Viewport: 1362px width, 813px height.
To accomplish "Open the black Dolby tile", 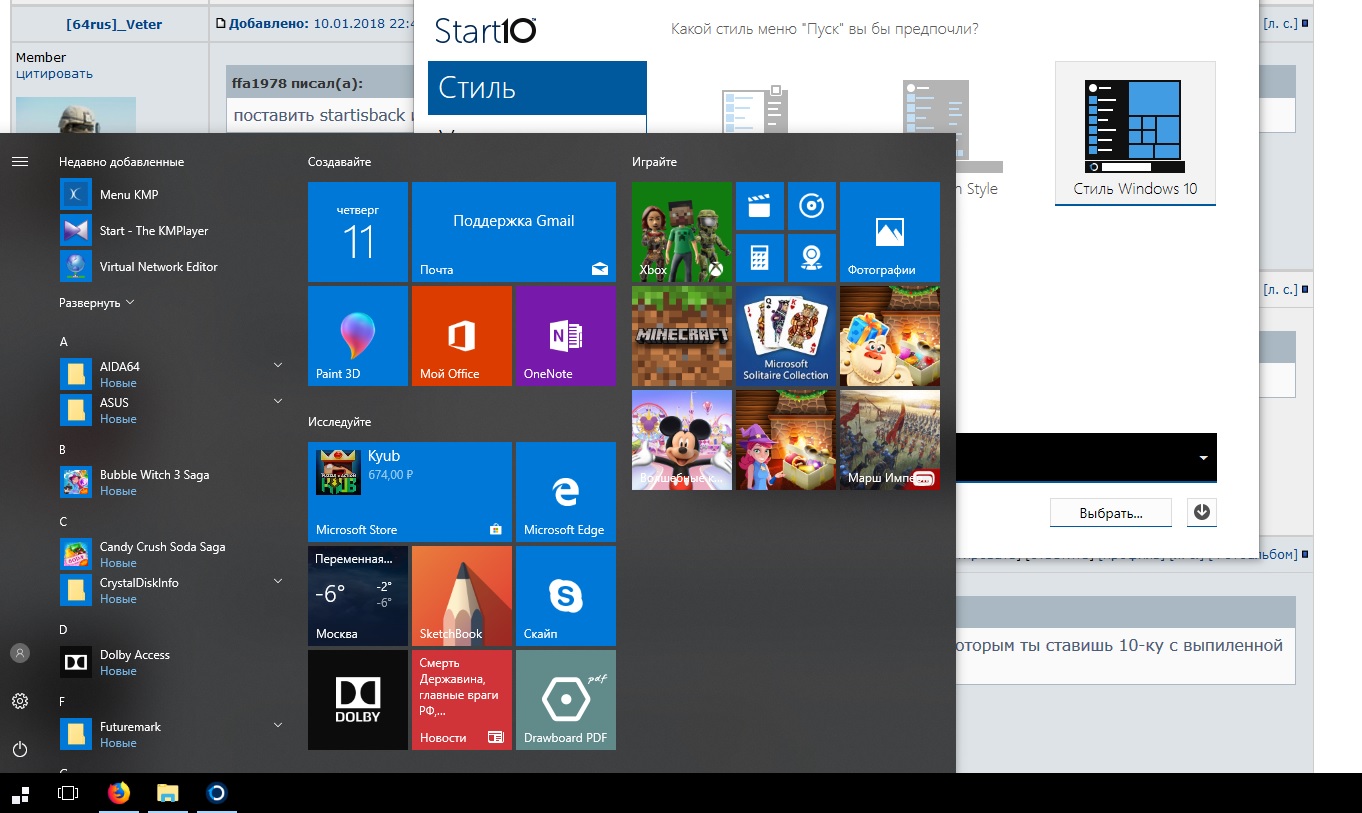I will click(x=358, y=700).
